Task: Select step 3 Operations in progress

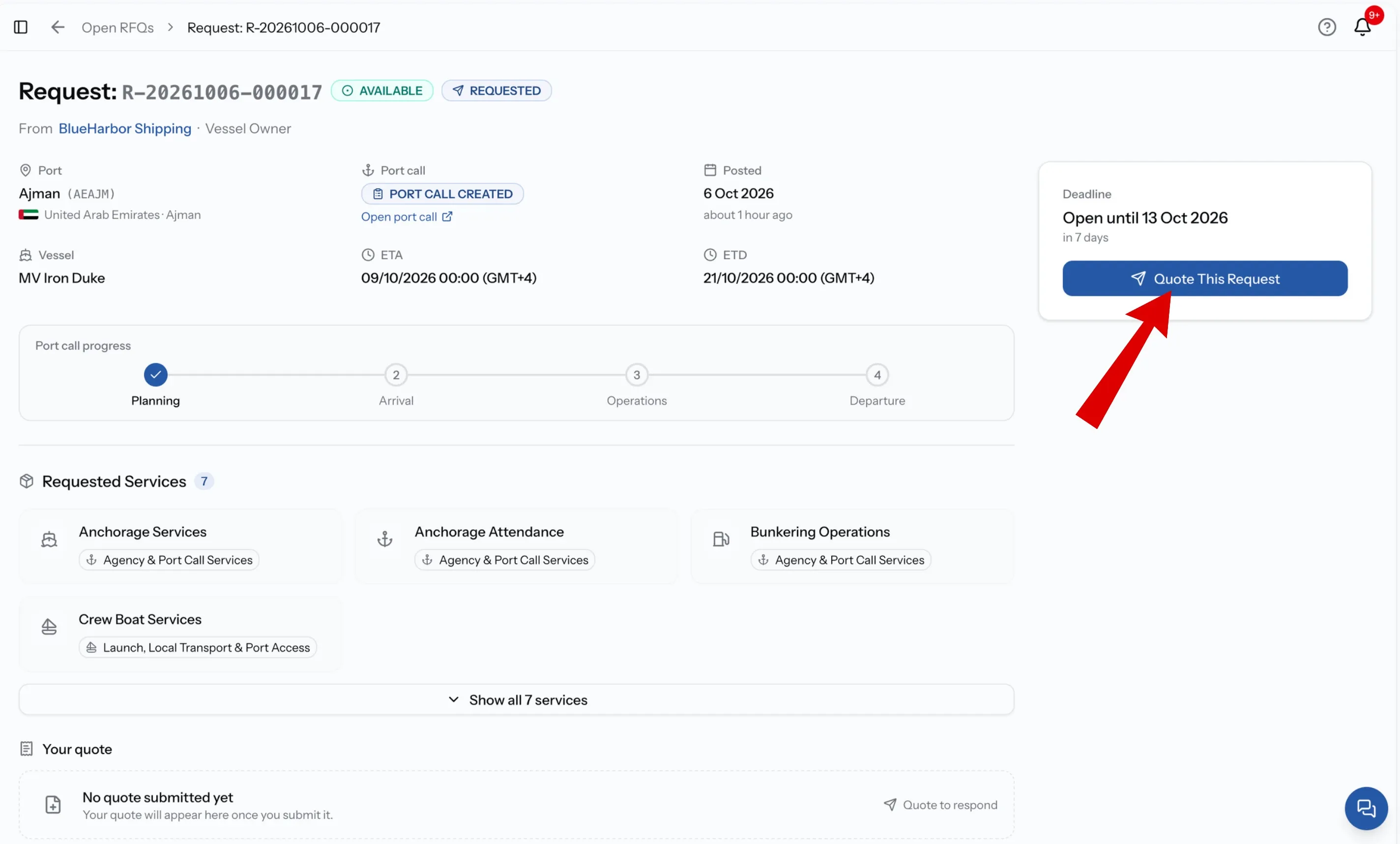Action: (x=637, y=375)
